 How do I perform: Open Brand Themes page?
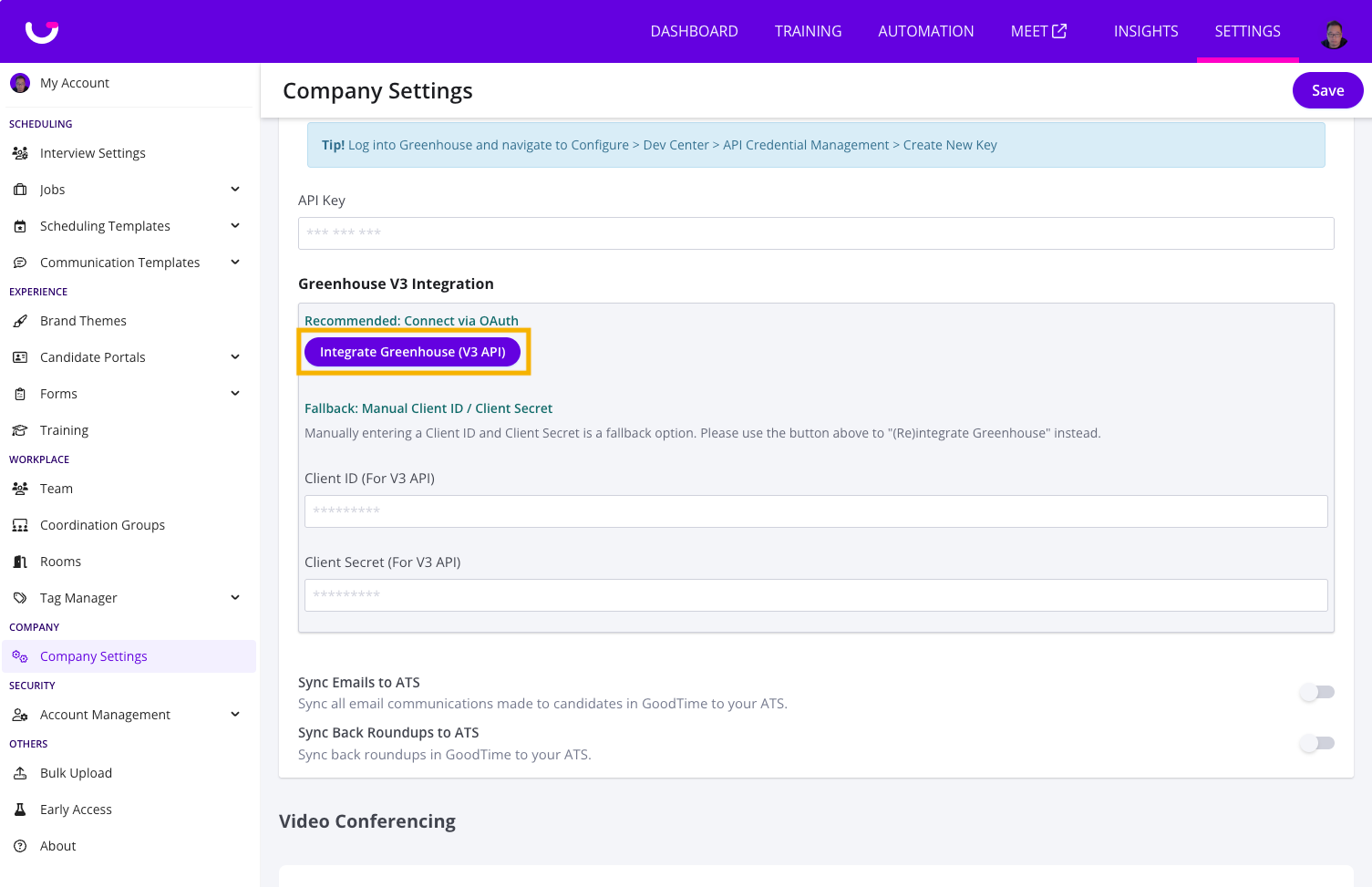pos(83,321)
